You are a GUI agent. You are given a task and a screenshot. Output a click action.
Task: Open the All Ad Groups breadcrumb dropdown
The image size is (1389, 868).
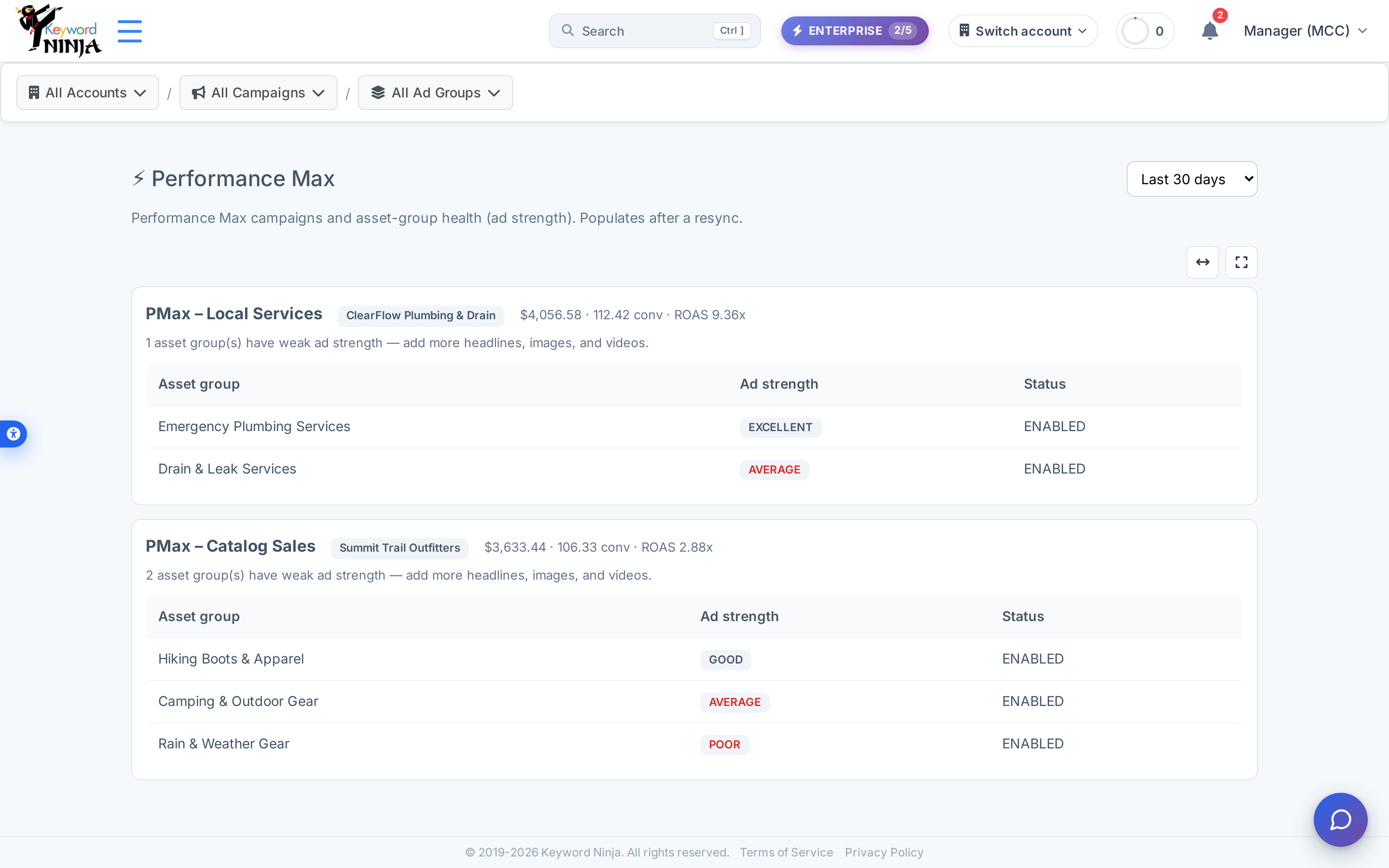click(435, 93)
